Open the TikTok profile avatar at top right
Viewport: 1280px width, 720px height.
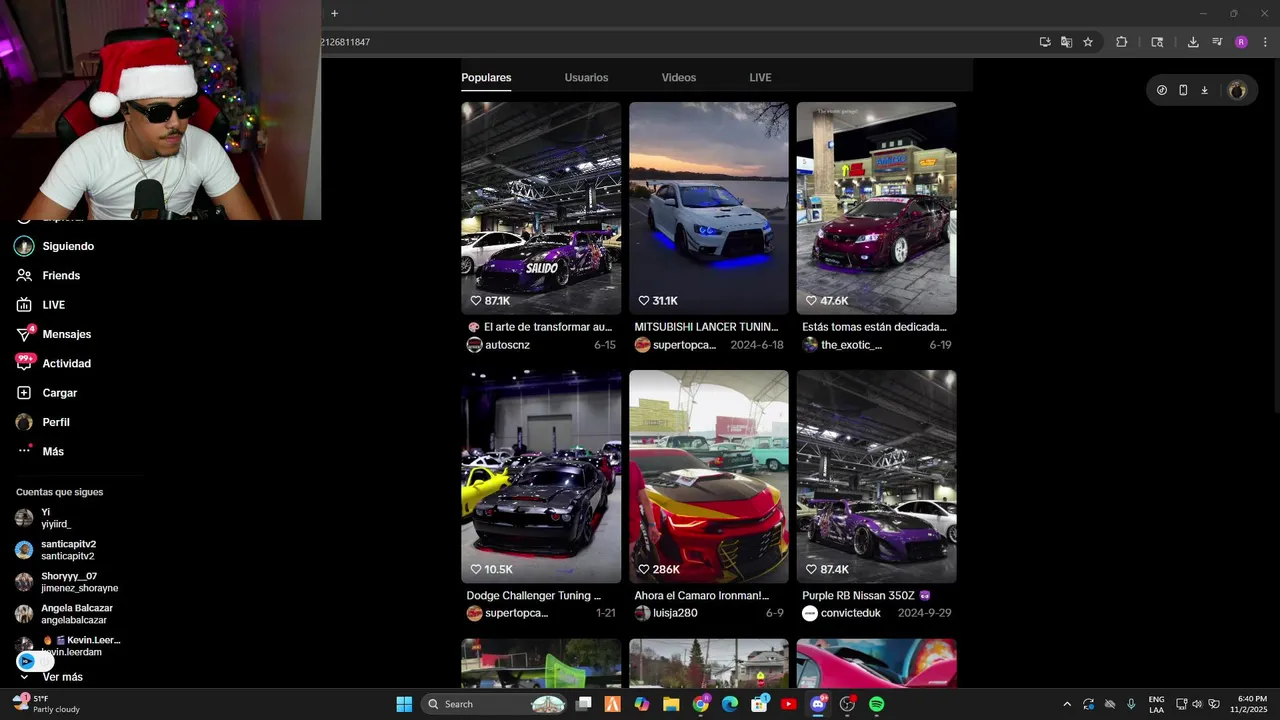(x=1237, y=90)
